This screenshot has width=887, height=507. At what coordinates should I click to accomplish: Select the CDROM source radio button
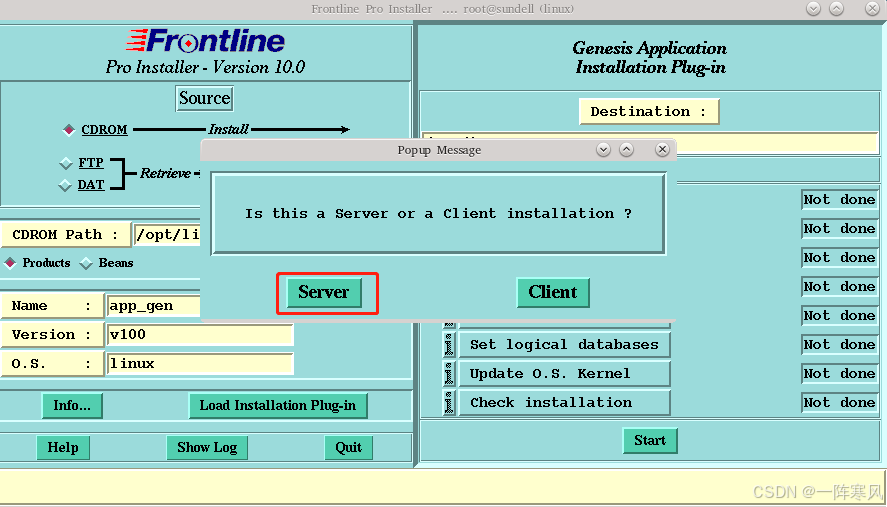point(68,130)
